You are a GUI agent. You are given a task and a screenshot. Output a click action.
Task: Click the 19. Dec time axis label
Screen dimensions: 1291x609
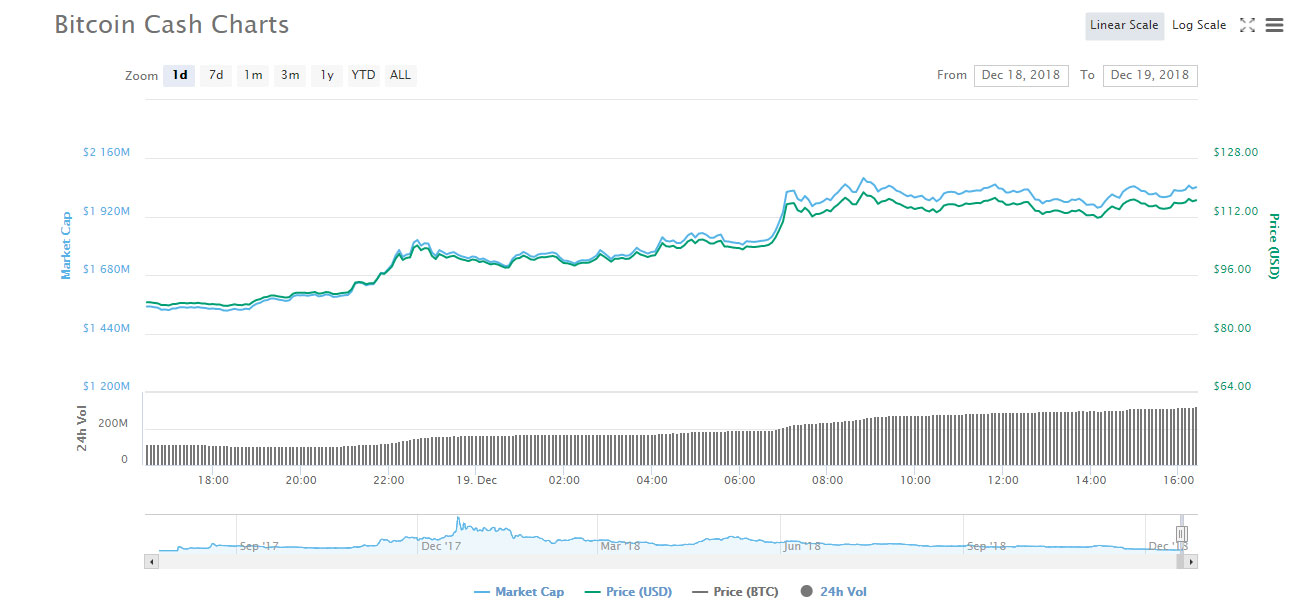tap(476, 480)
